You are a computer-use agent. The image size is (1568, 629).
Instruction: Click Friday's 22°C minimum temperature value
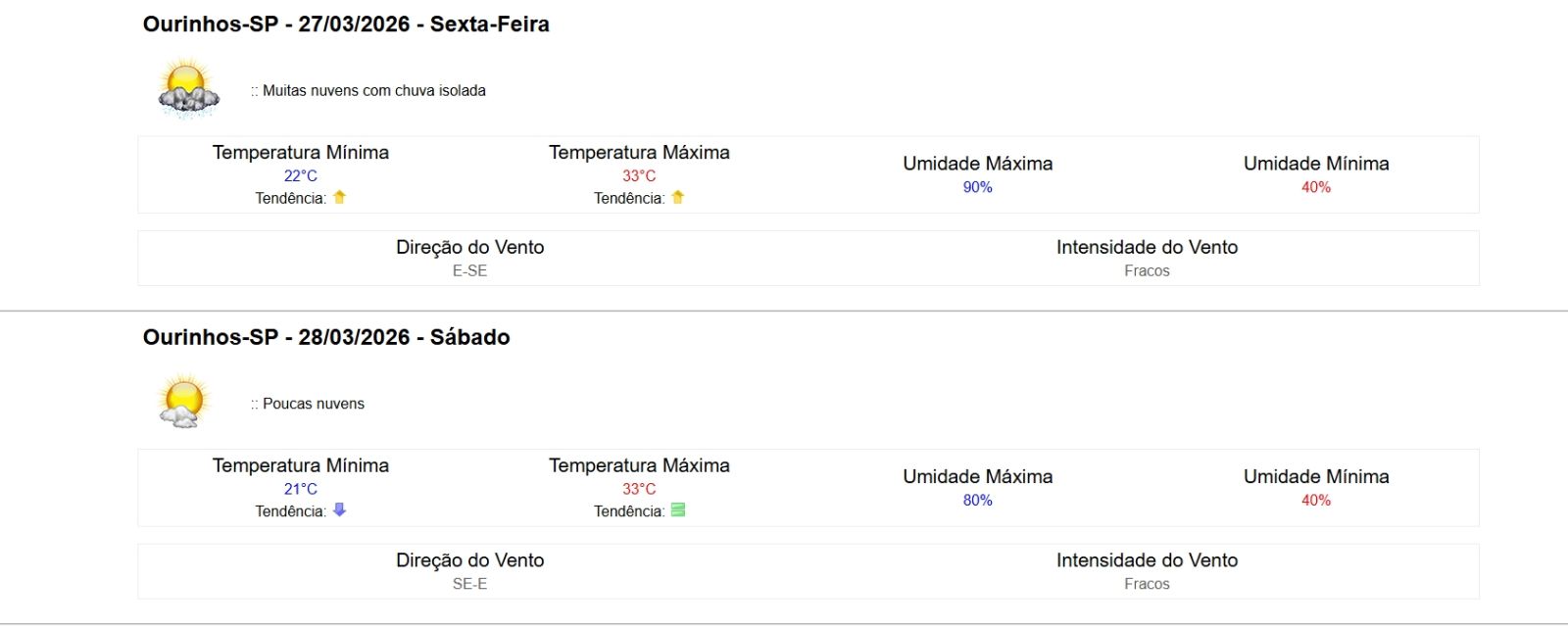(301, 176)
